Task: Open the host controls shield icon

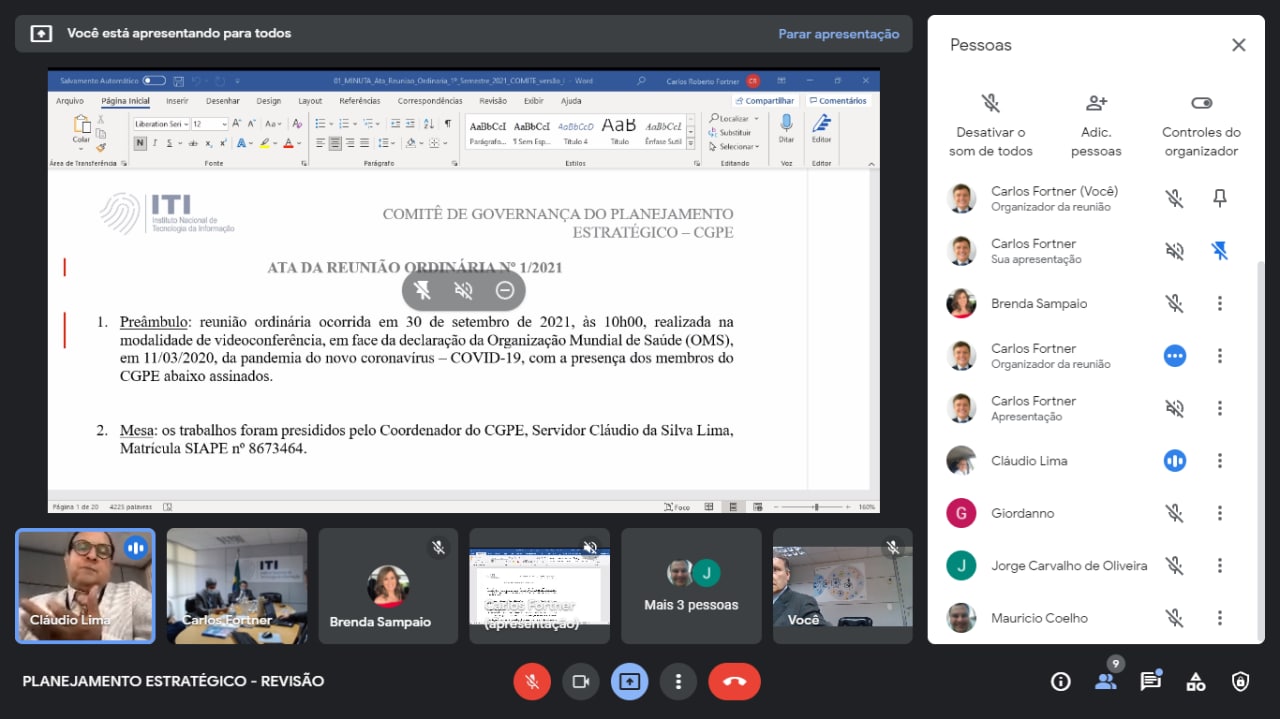Action: [1240, 682]
